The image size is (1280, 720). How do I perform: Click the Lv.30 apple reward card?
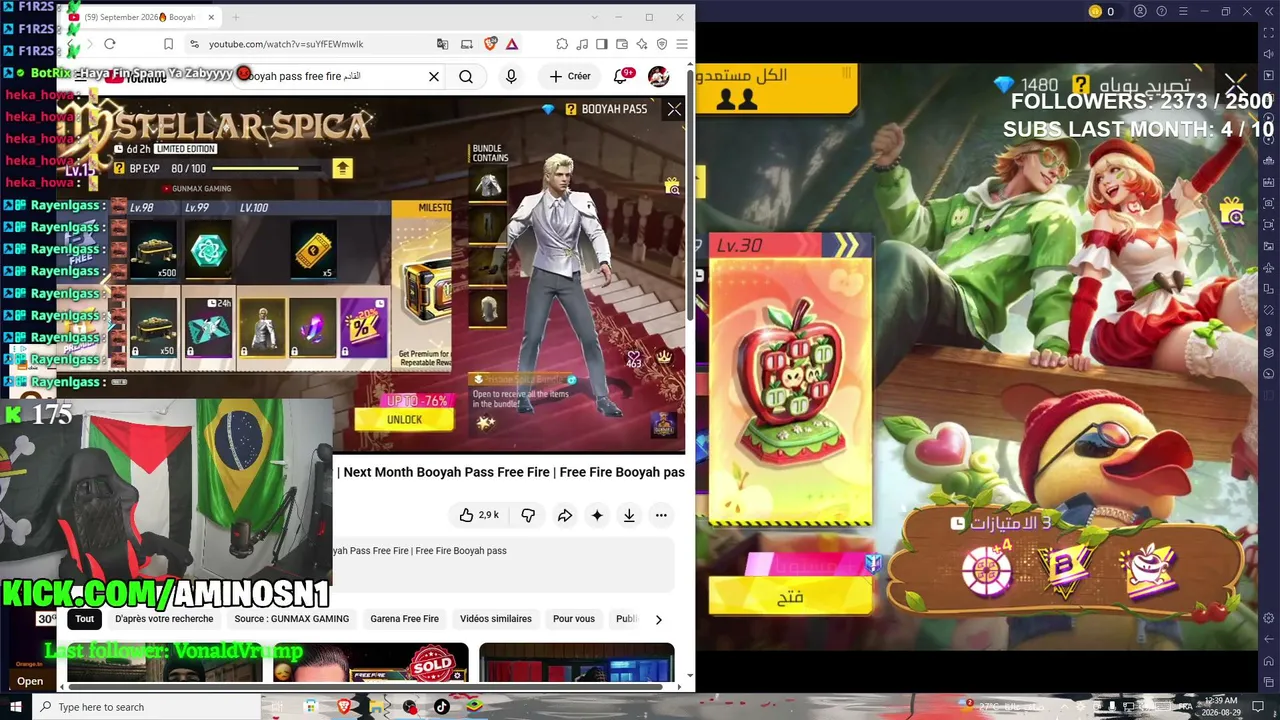(790, 380)
